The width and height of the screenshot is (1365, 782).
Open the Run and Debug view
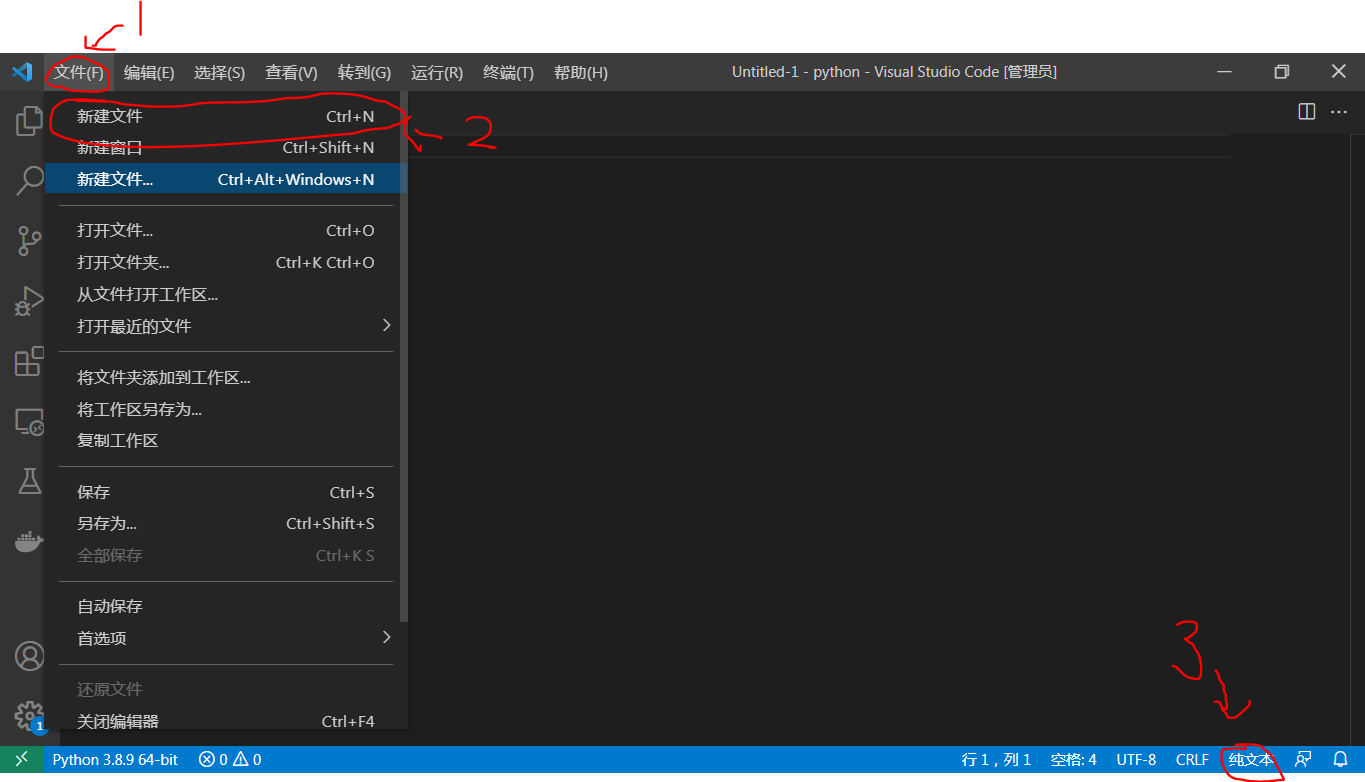point(28,301)
